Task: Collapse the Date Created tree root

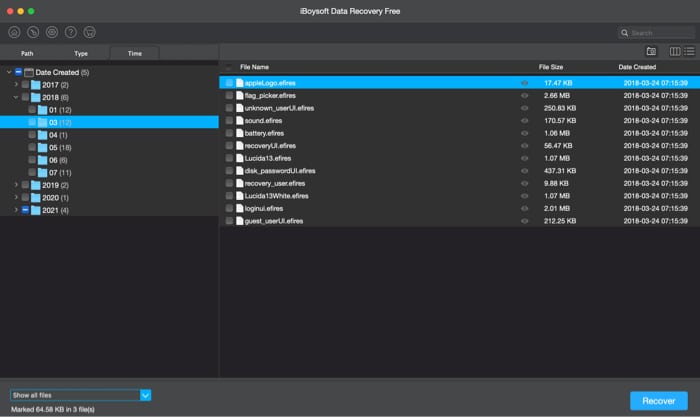Action: pyautogui.click(x=9, y=72)
